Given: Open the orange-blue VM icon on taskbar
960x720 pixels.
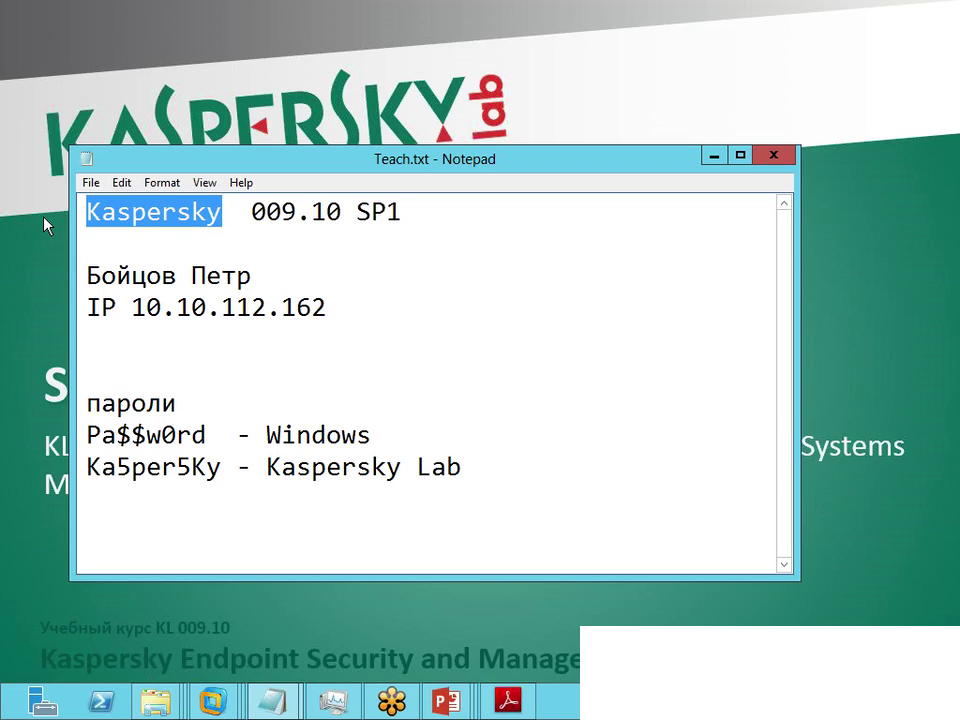Looking at the screenshot, I should click(x=213, y=702).
